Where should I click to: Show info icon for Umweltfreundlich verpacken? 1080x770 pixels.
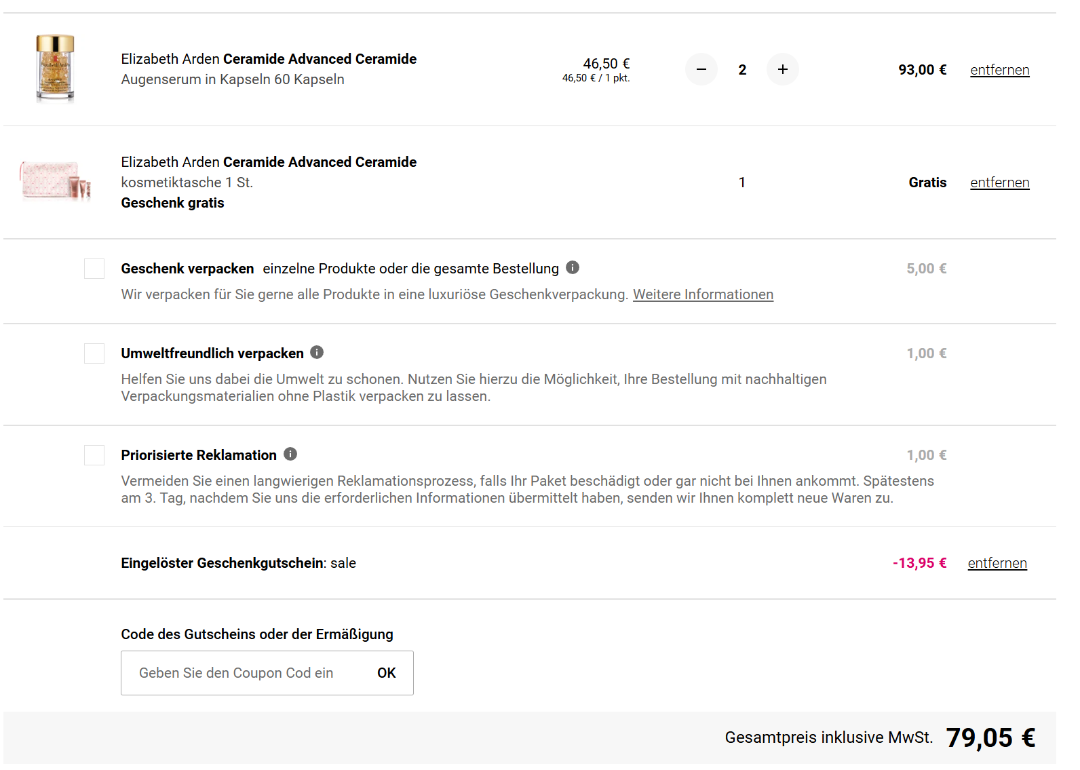(x=317, y=353)
